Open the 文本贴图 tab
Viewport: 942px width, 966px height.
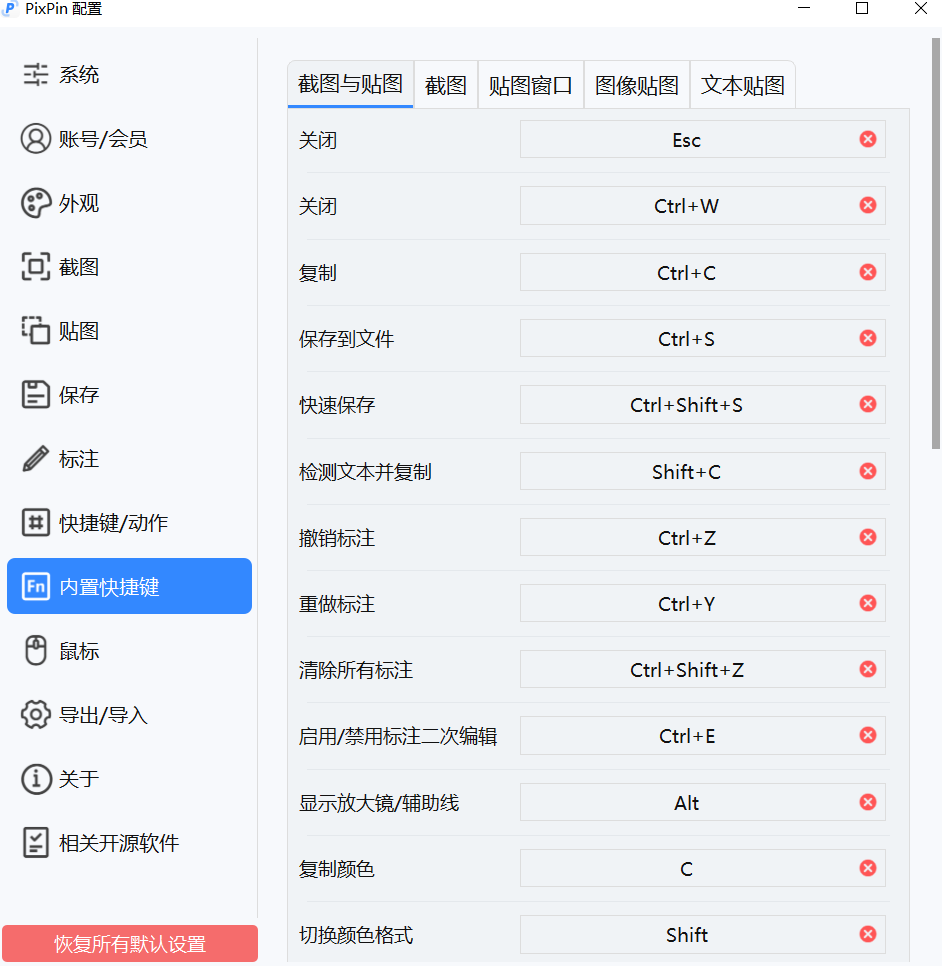(x=742, y=84)
